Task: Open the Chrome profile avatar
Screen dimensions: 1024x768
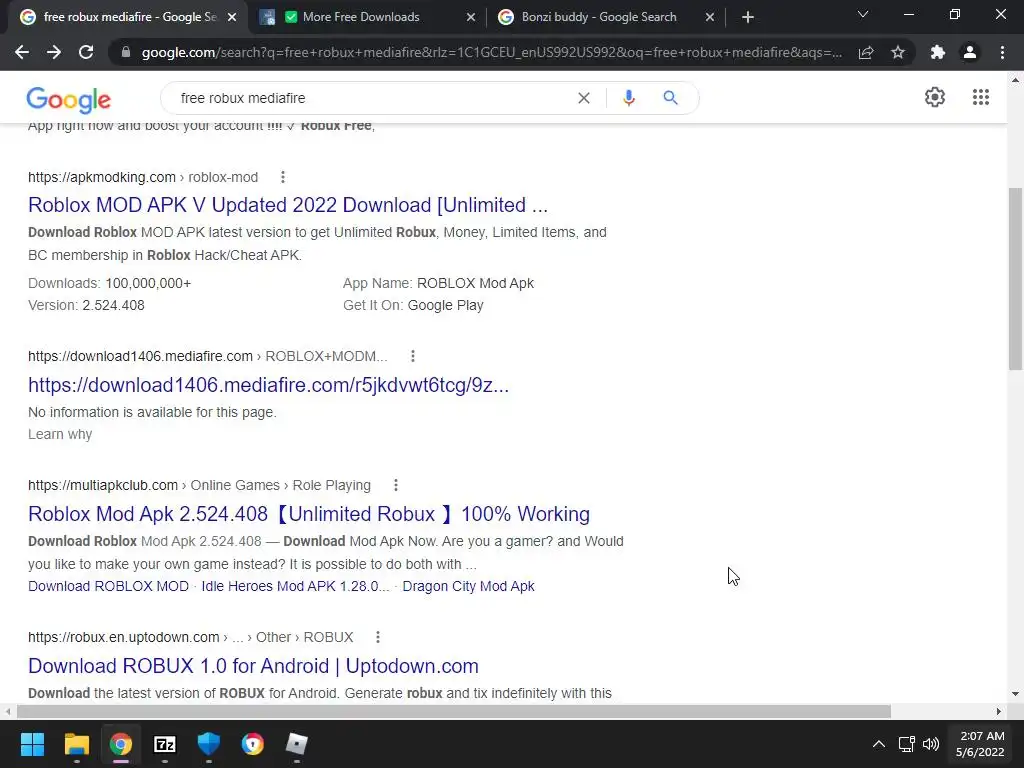Action: [x=970, y=52]
